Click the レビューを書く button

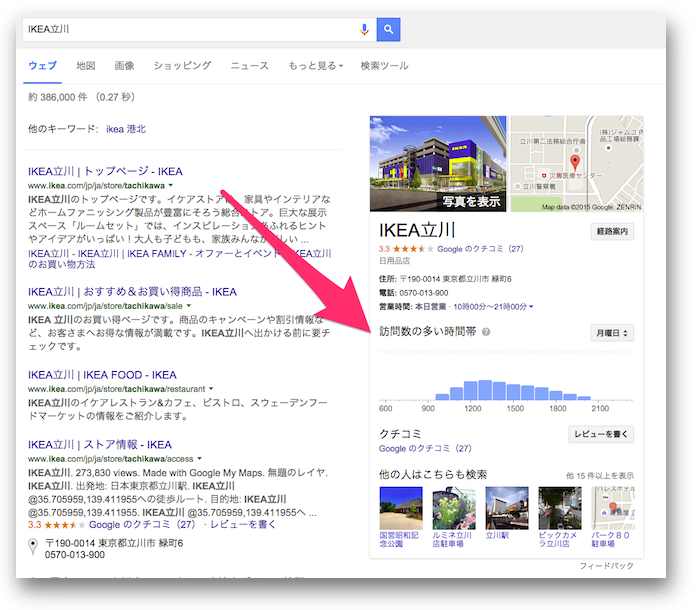[x=601, y=434]
